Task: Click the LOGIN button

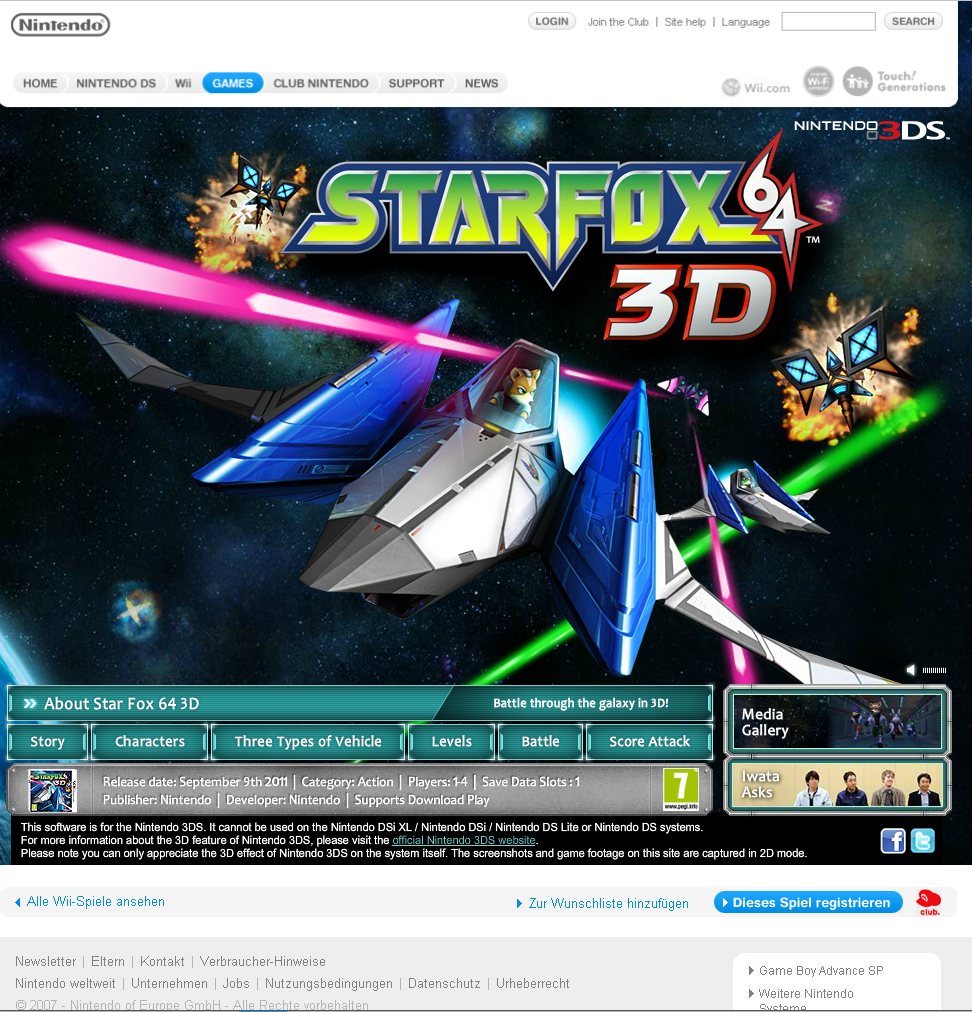Action: point(552,21)
